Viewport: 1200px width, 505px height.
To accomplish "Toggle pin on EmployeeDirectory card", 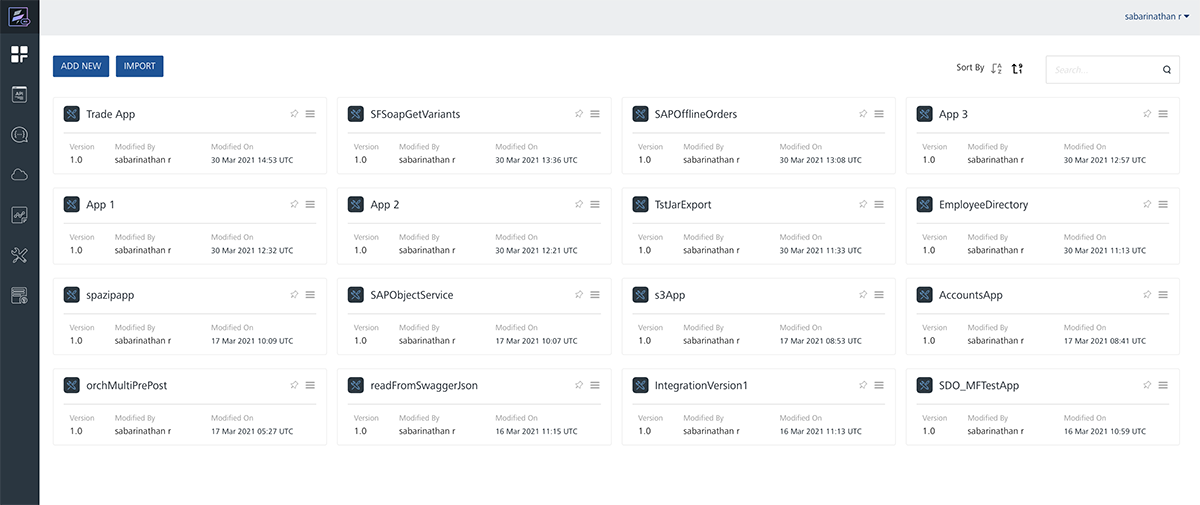I will [1147, 204].
